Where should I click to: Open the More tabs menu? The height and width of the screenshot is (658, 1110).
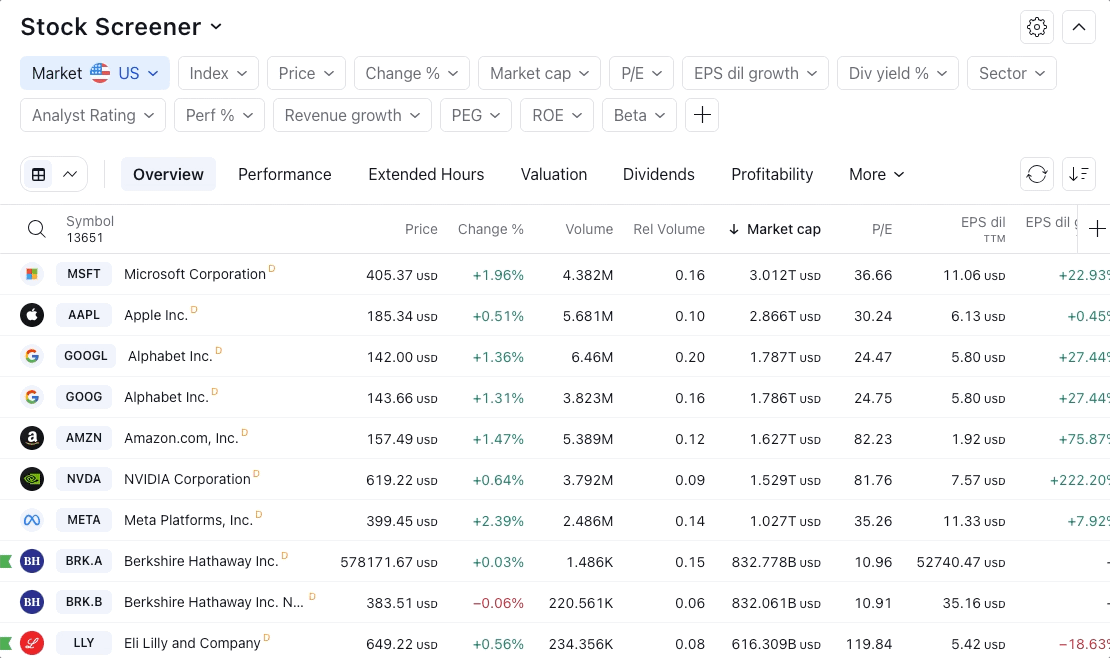pos(876,174)
